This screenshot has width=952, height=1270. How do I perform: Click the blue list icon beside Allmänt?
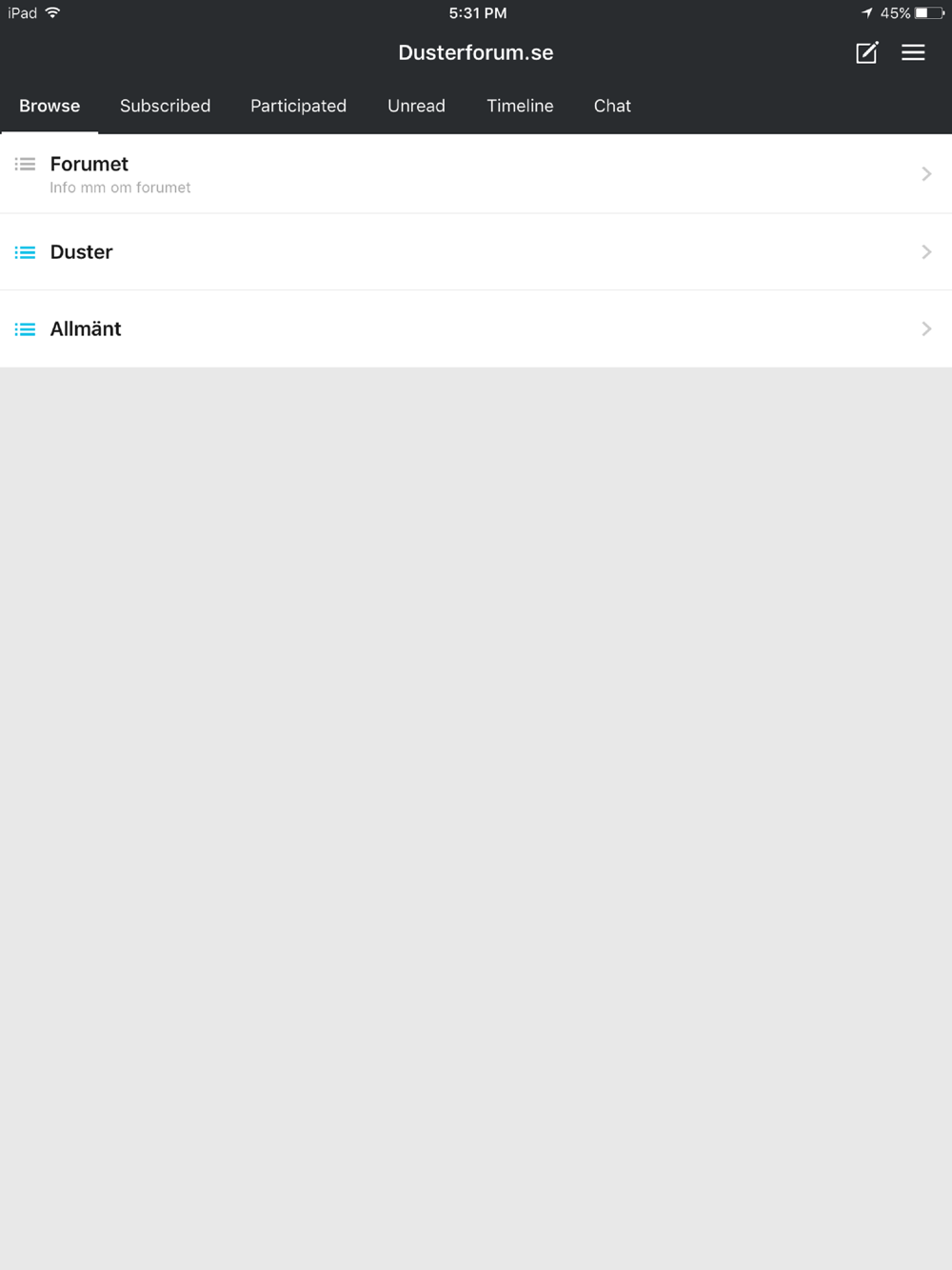(25, 329)
